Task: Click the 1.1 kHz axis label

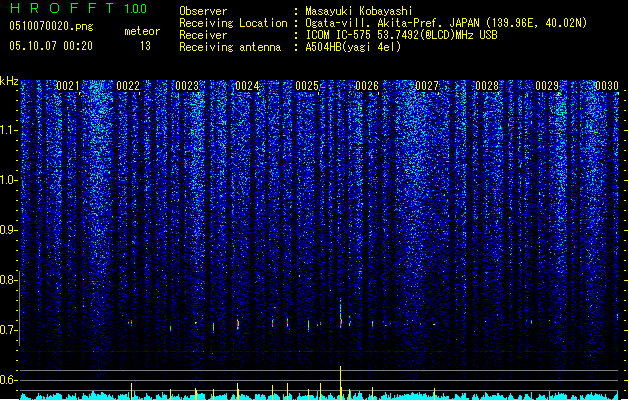Action: coord(8,130)
